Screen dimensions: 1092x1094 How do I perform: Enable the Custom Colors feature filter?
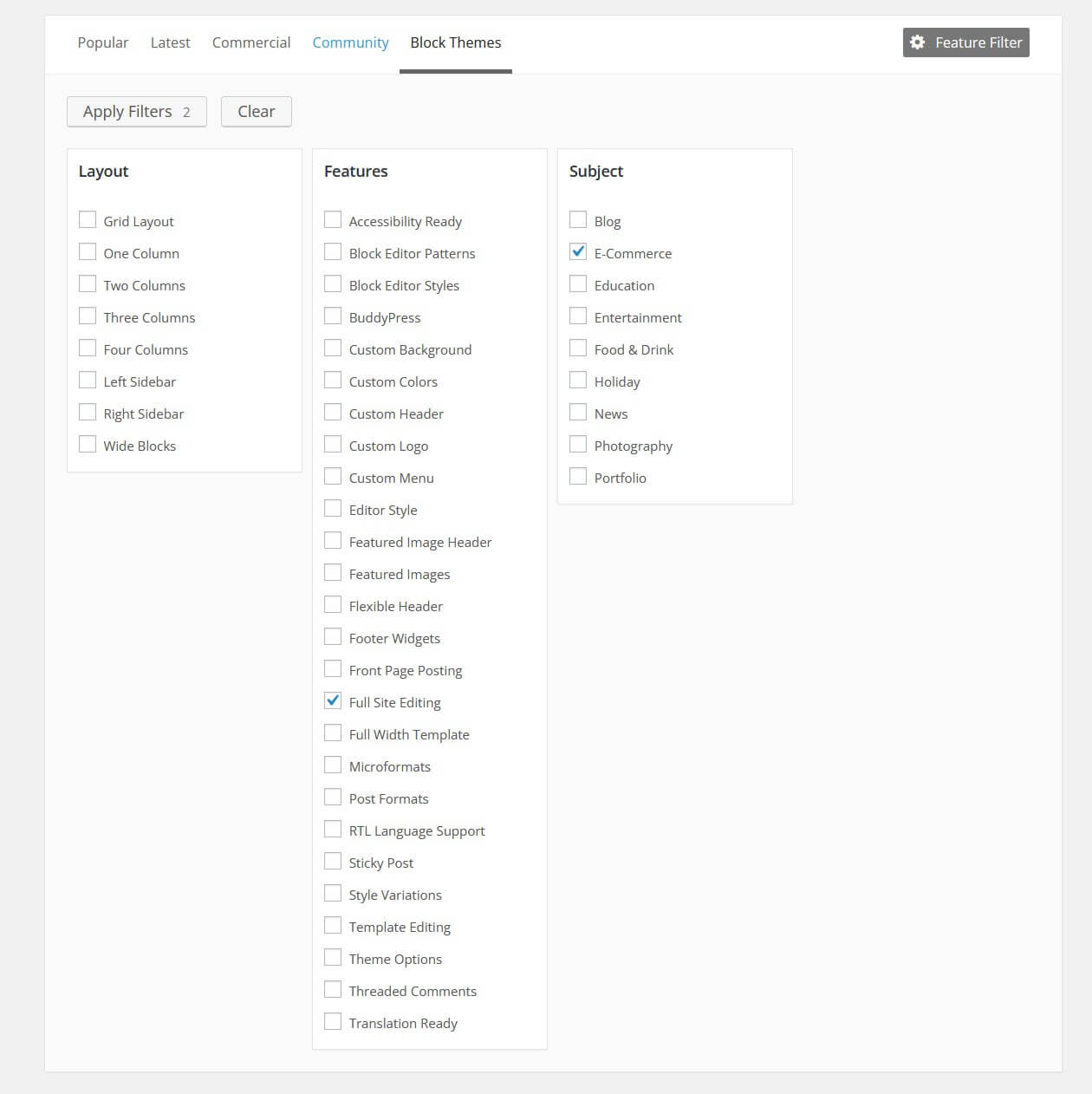click(332, 380)
